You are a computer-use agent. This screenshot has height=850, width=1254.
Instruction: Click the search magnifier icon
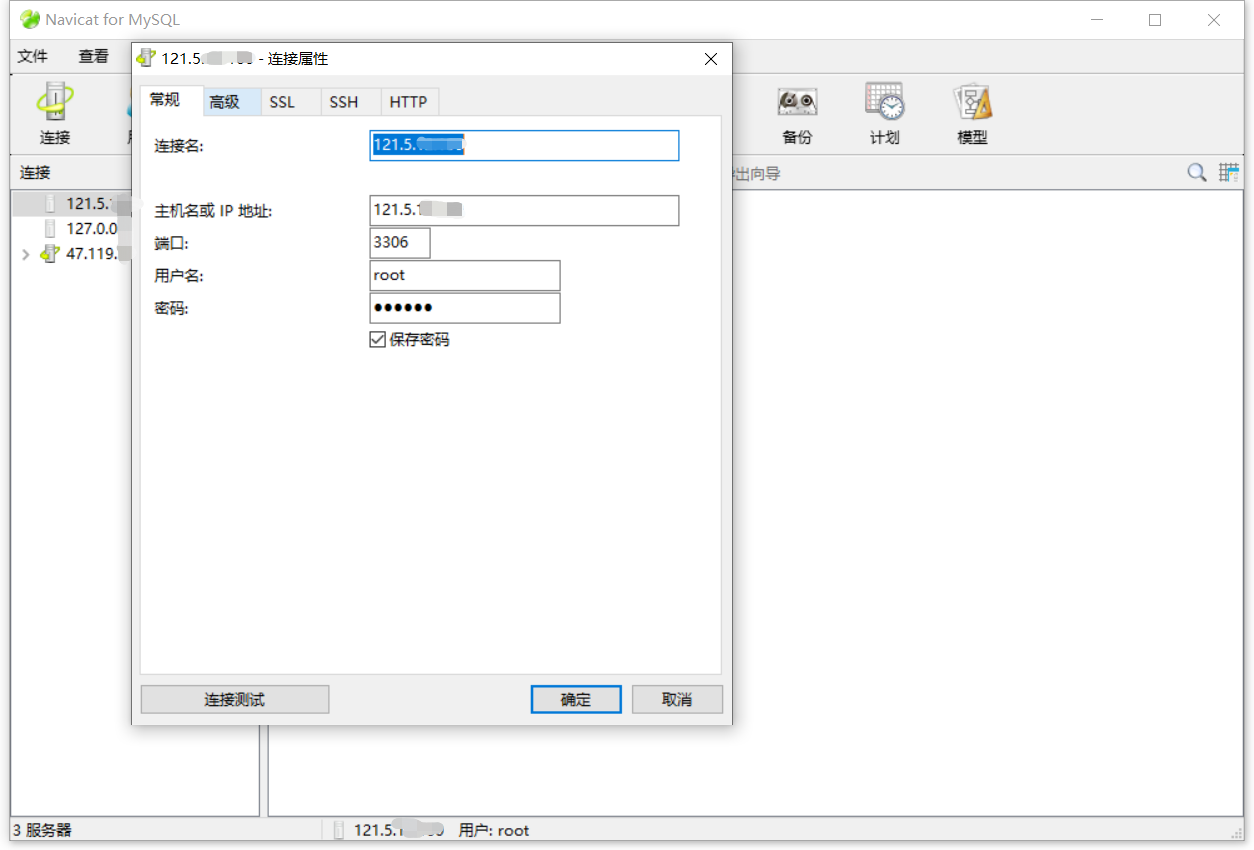click(1196, 173)
